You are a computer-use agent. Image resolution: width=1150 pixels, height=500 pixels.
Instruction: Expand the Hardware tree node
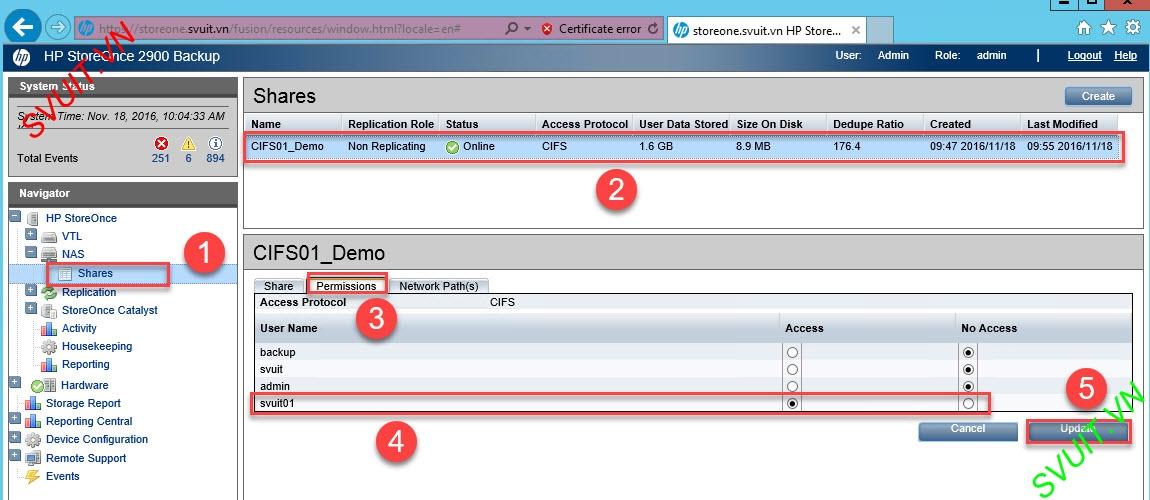click(x=15, y=383)
